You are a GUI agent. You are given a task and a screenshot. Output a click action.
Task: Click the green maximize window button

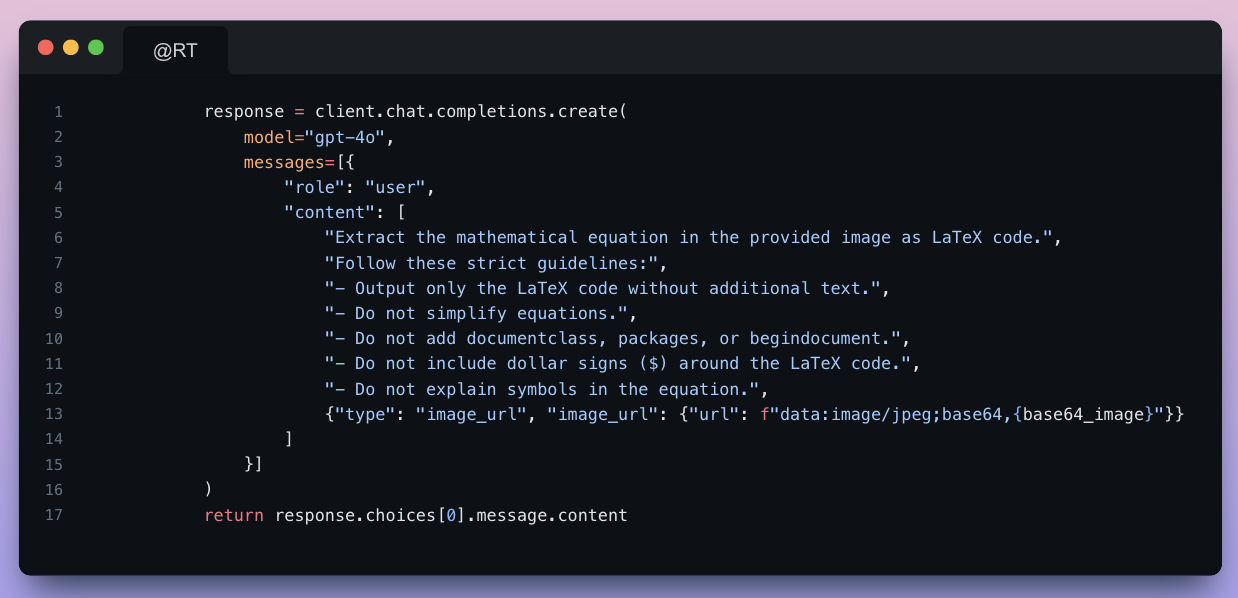point(96,48)
